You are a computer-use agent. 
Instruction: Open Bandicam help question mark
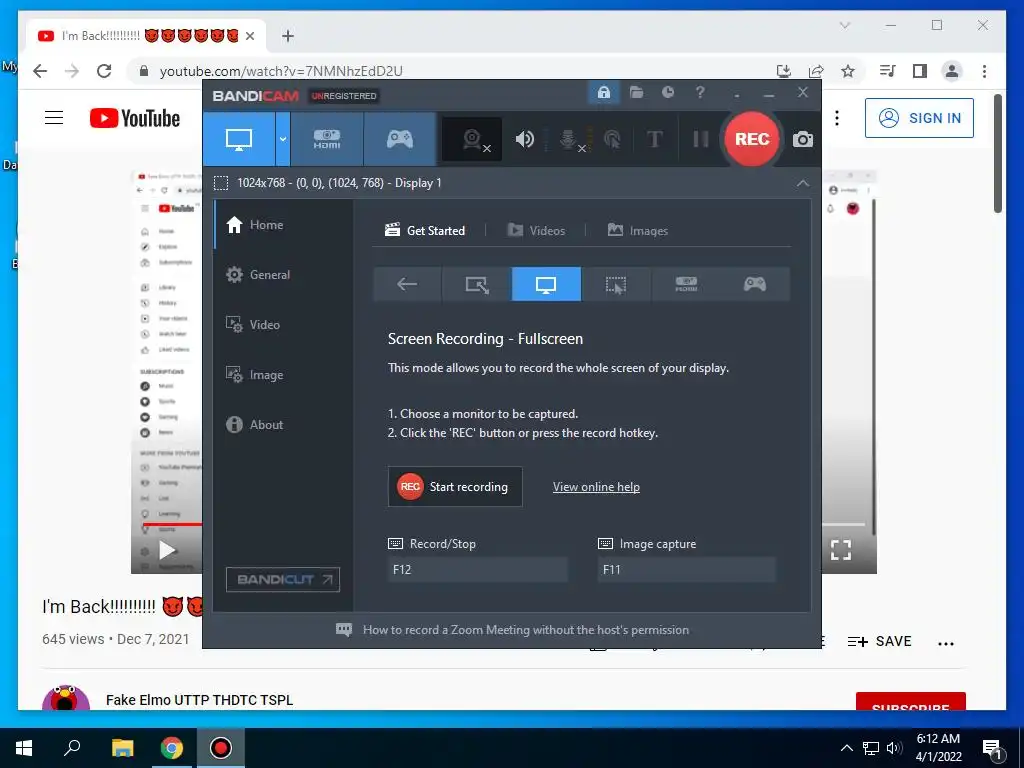tap(700, 92)
